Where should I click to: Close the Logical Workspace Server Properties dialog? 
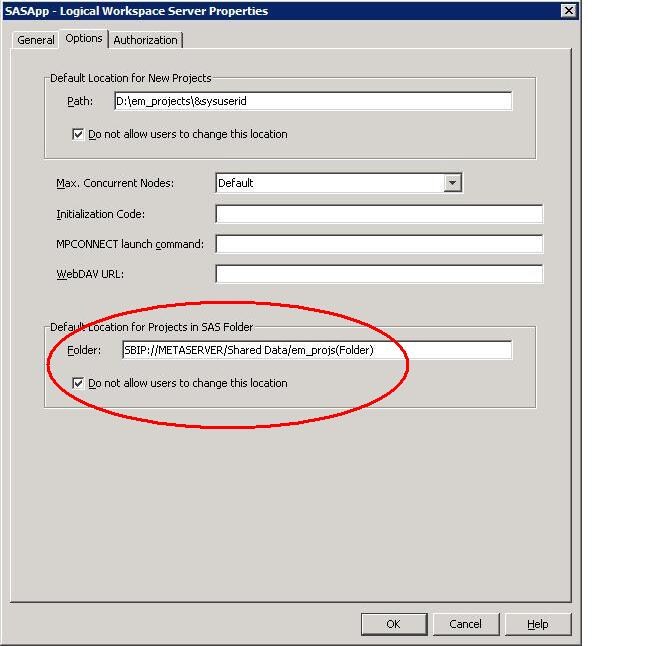(569, 11)
